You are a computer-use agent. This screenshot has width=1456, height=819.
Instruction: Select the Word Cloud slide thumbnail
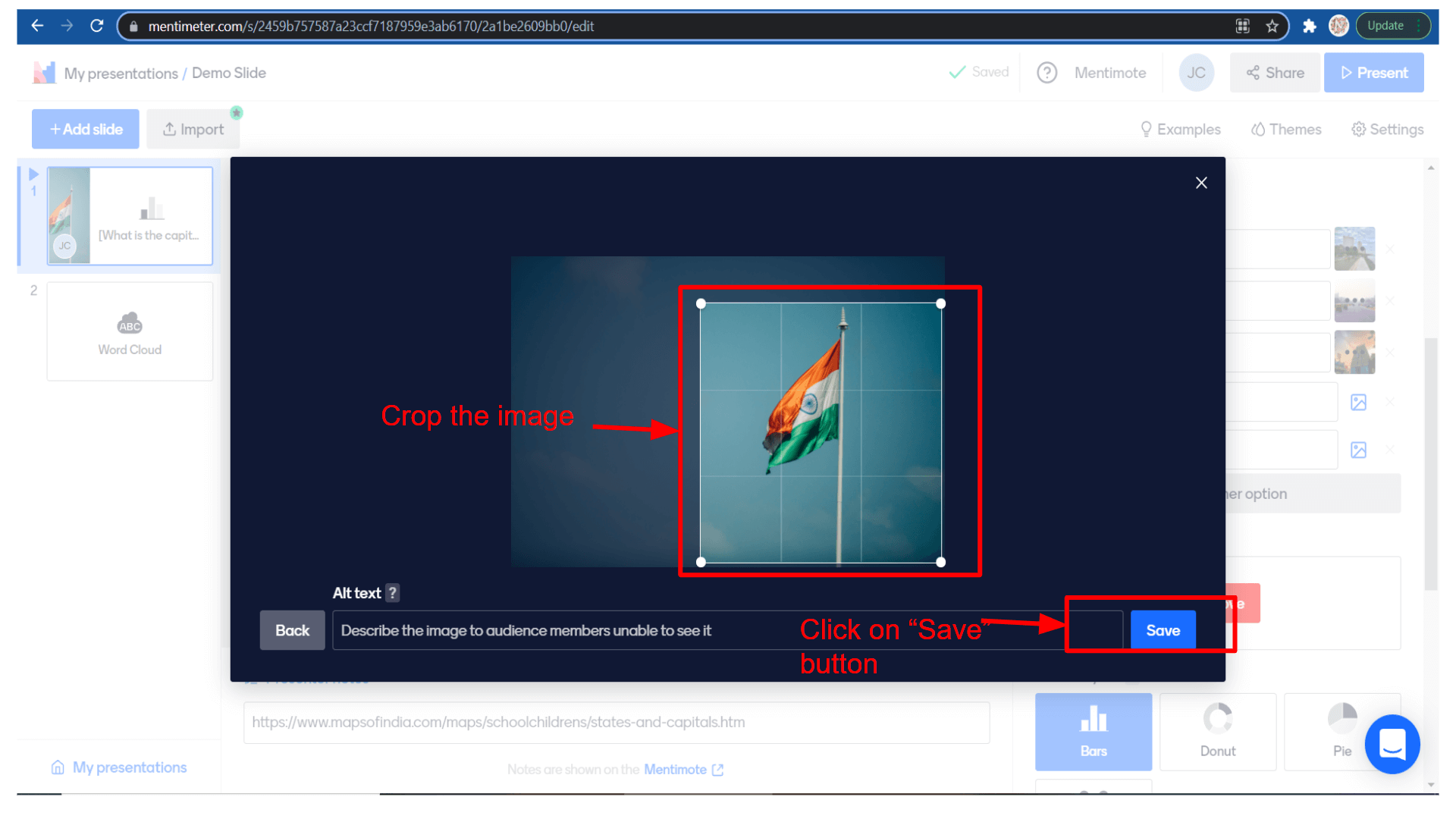click(130, 331)
